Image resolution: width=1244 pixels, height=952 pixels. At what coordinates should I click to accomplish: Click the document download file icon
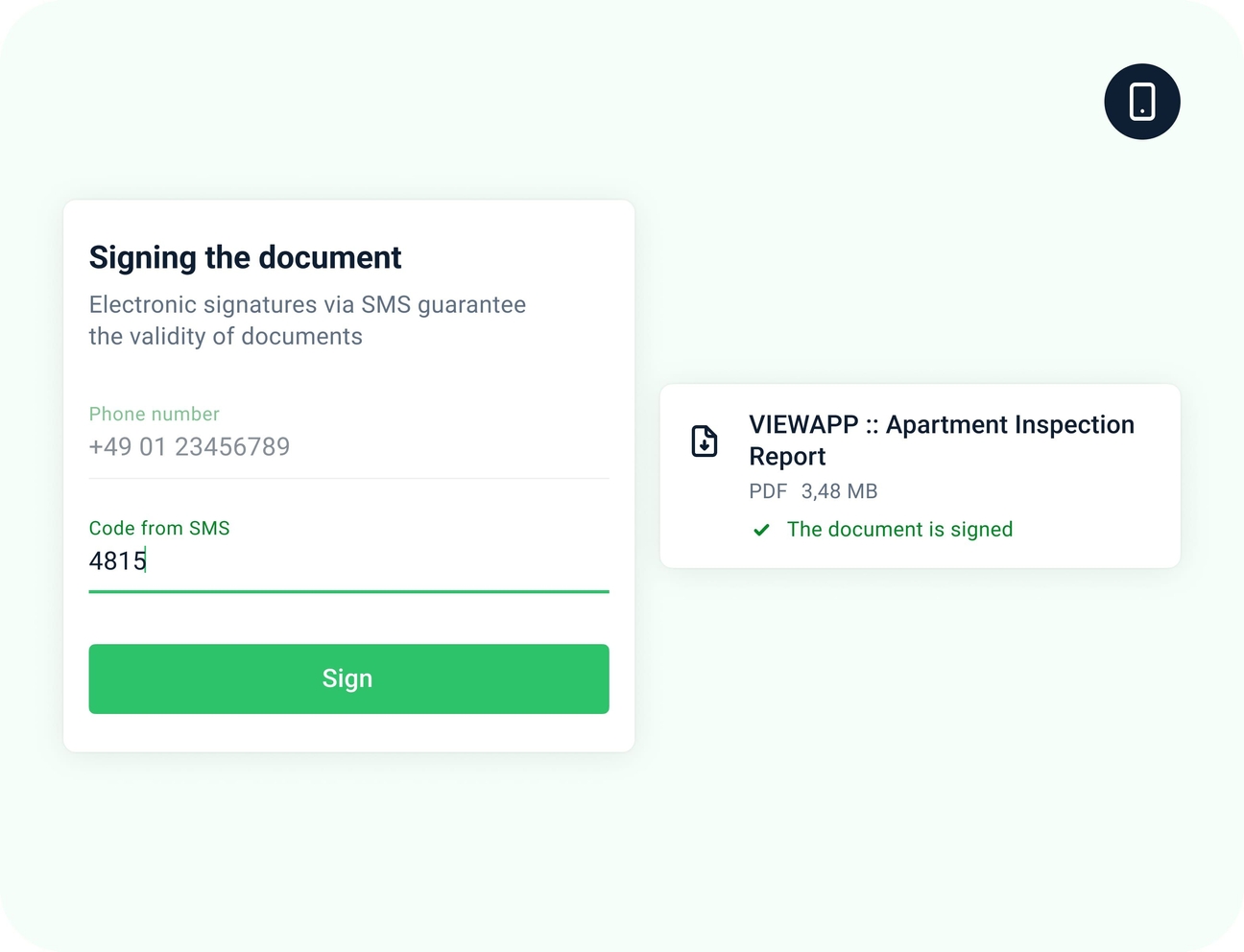coord(705,440)
